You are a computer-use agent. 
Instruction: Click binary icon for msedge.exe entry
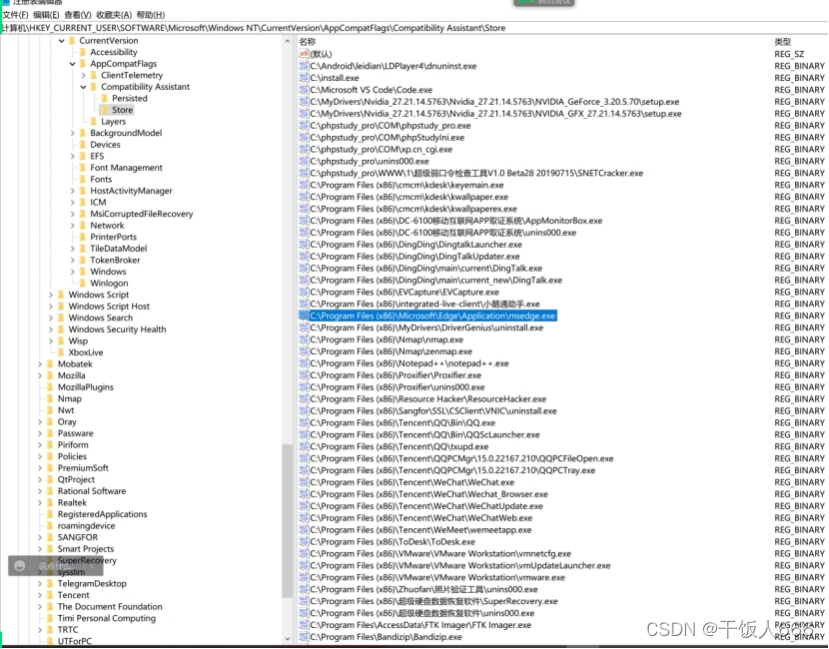tap(303, 316)
